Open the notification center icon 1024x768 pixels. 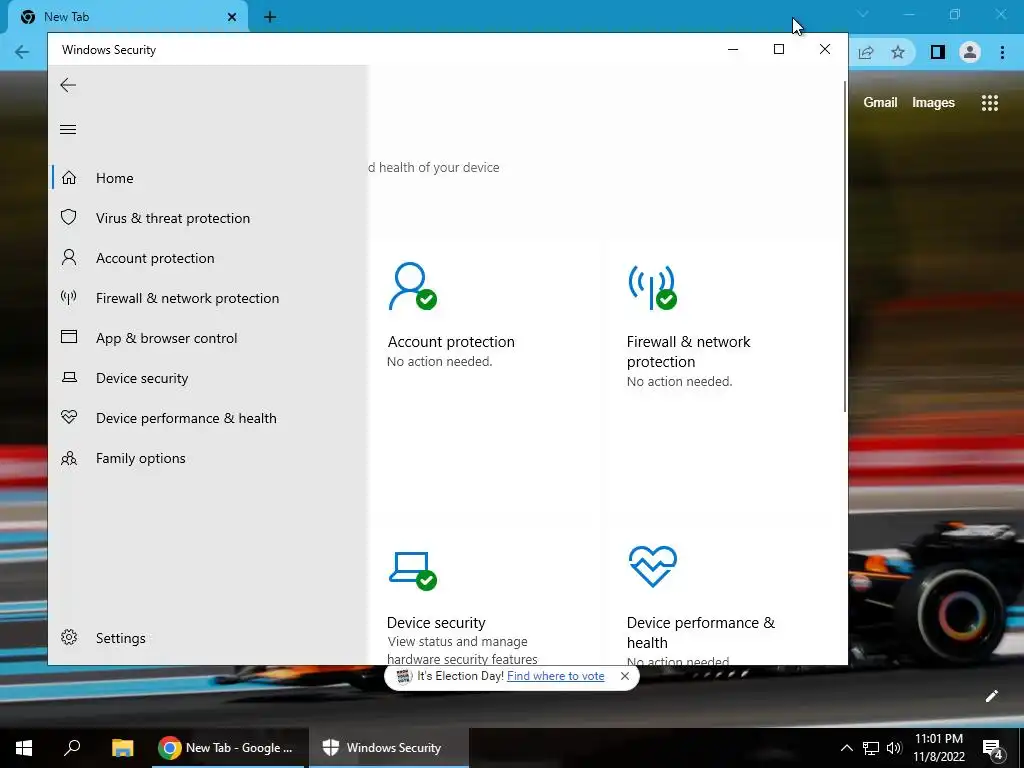pos(993,748)
